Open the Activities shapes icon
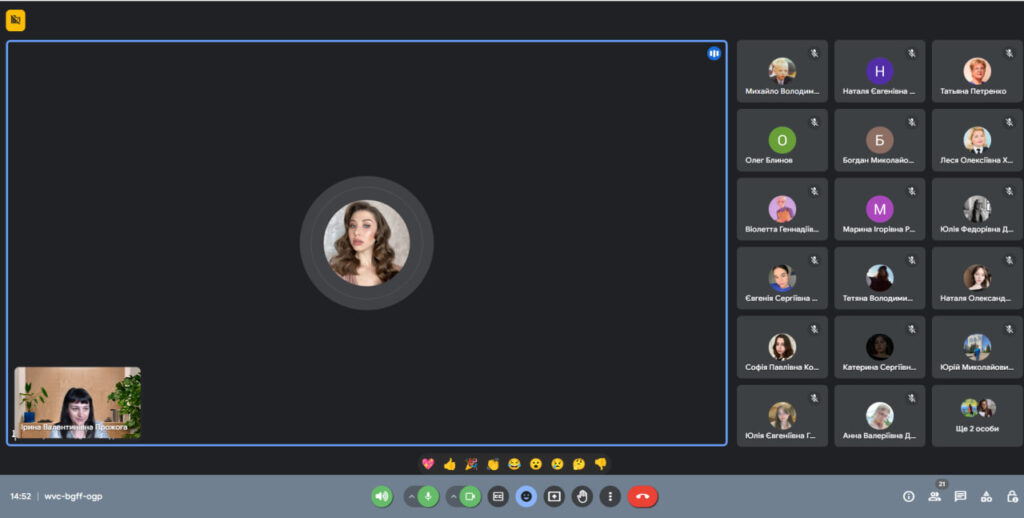Image resolution: width=1024 pixels, height=518 pixels. tap(985, 496)
